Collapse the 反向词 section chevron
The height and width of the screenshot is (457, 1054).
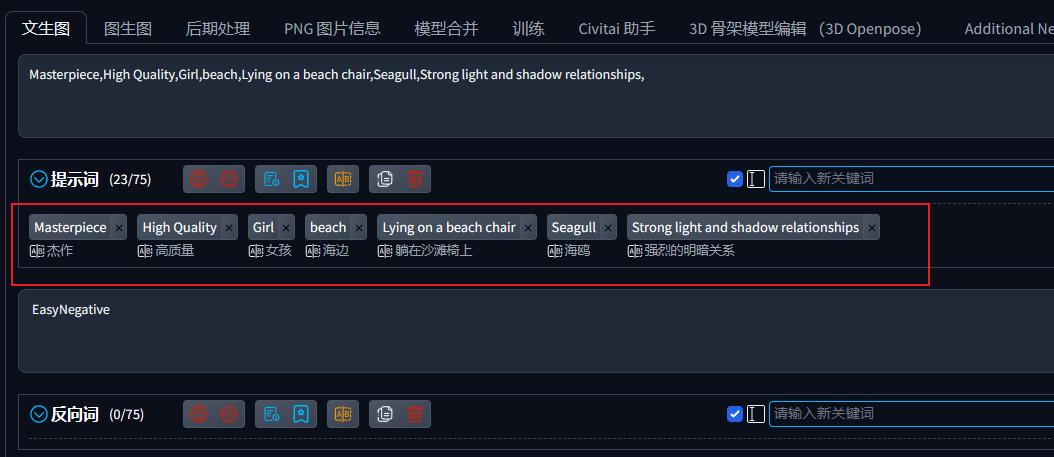(x=40, y=415)
